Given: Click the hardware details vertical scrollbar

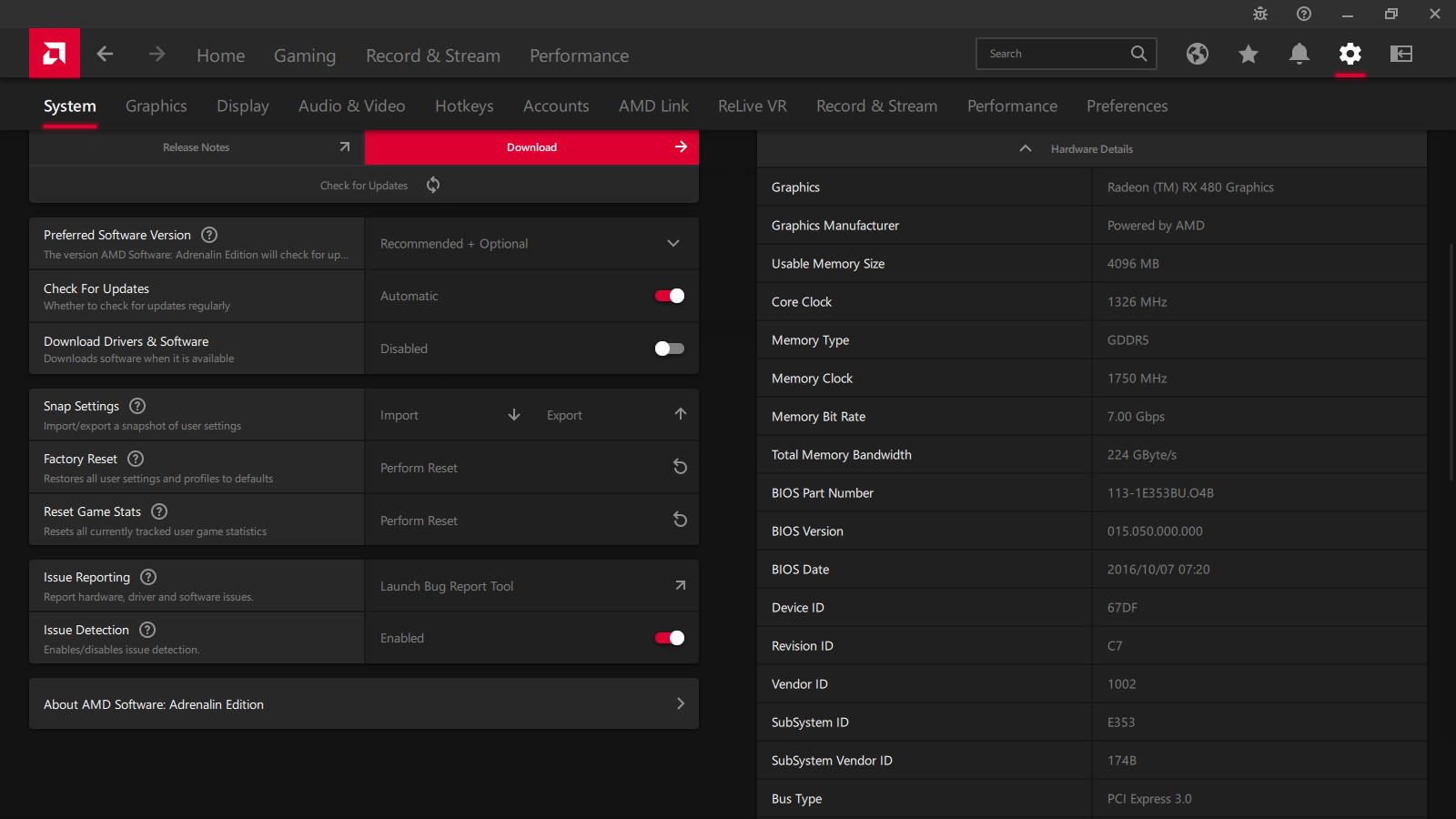Looking at the screenshot, I should 1451,361.
